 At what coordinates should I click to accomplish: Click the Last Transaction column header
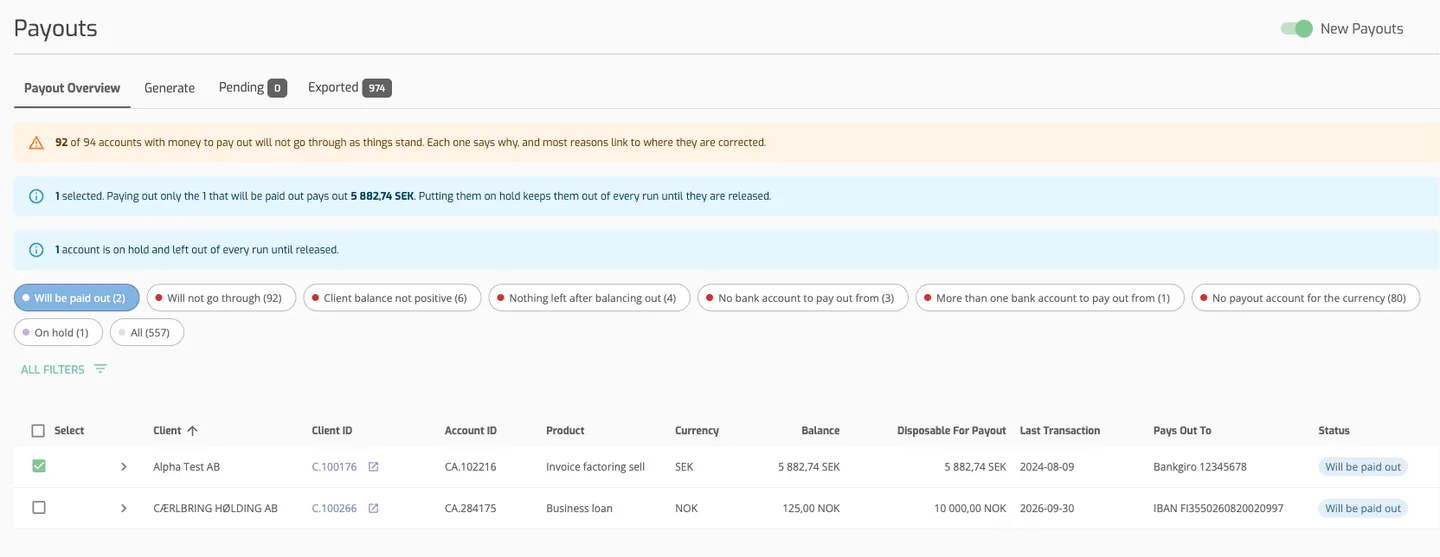point(1060,431)
